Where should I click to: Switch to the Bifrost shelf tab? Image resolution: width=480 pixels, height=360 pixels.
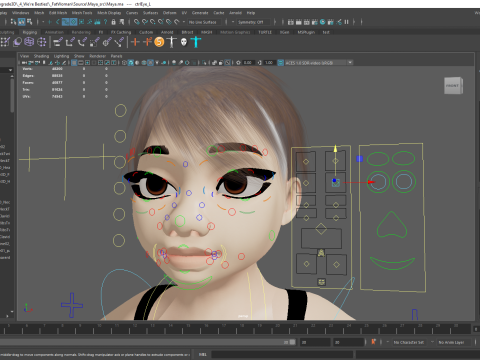click(187, 32)
